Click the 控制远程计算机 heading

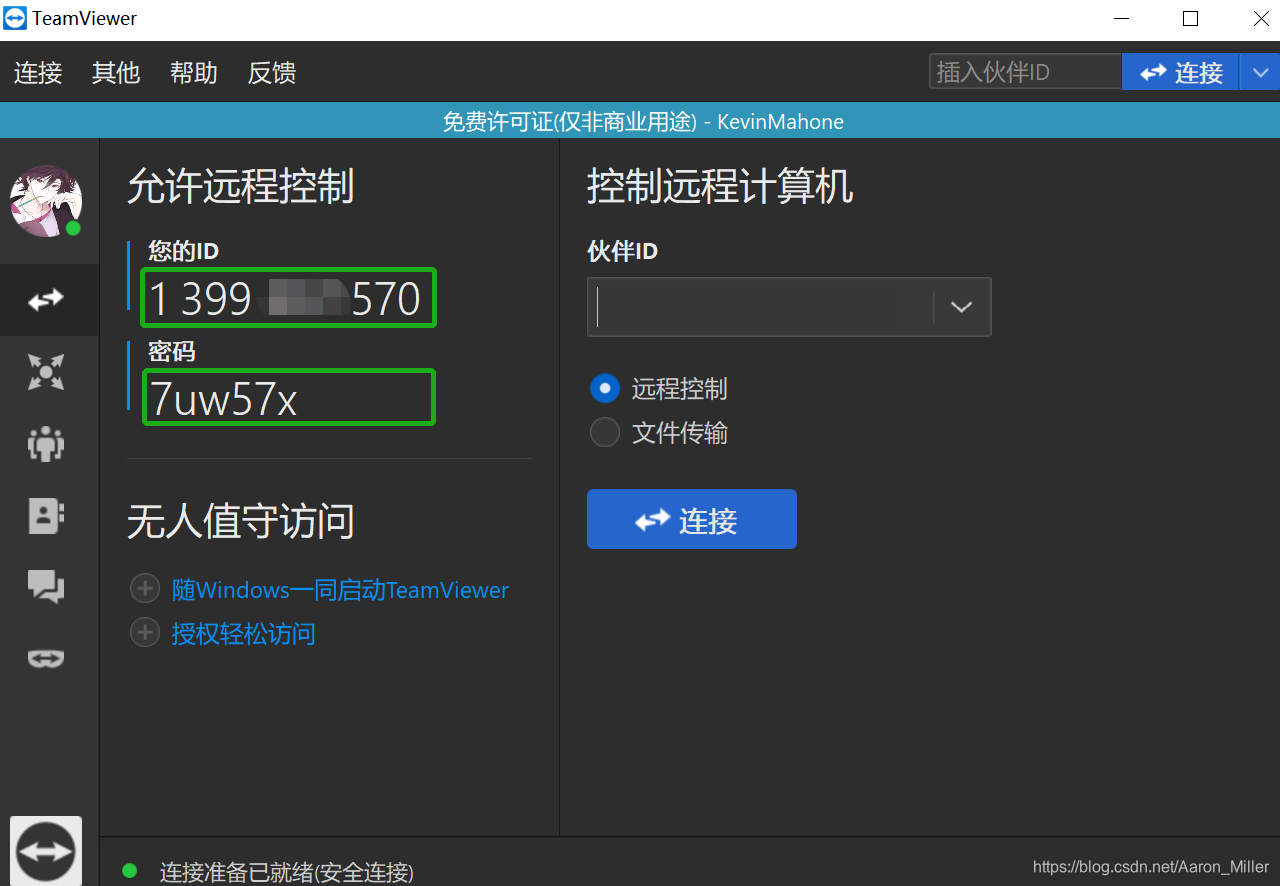tap(720, 187)
